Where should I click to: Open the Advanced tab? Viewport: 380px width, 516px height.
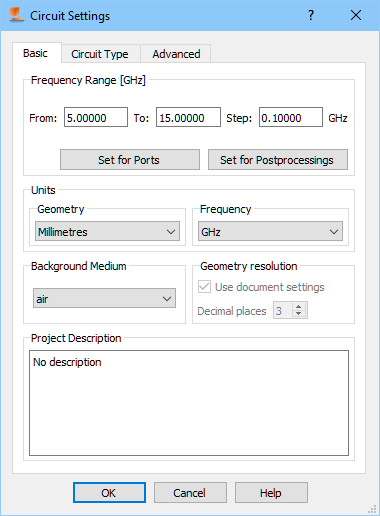[x=176, y=54]
